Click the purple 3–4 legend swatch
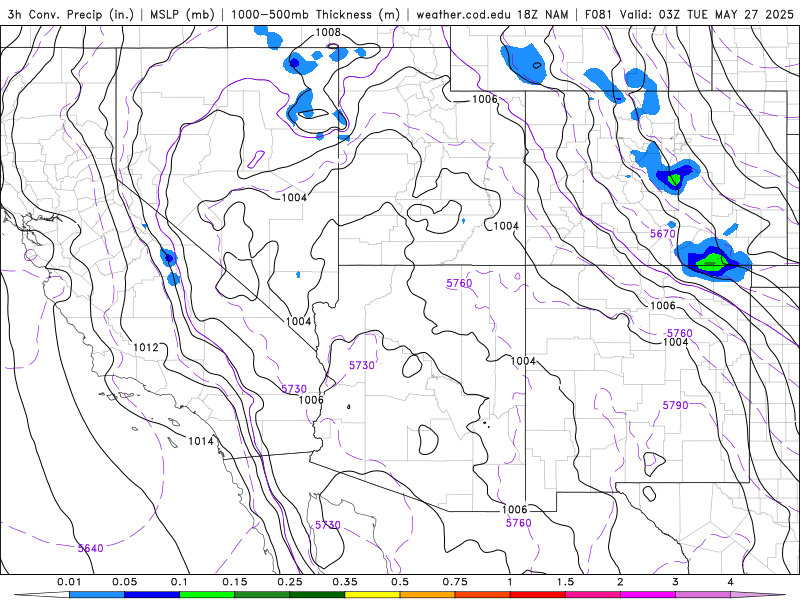 [x=703, y=595]
